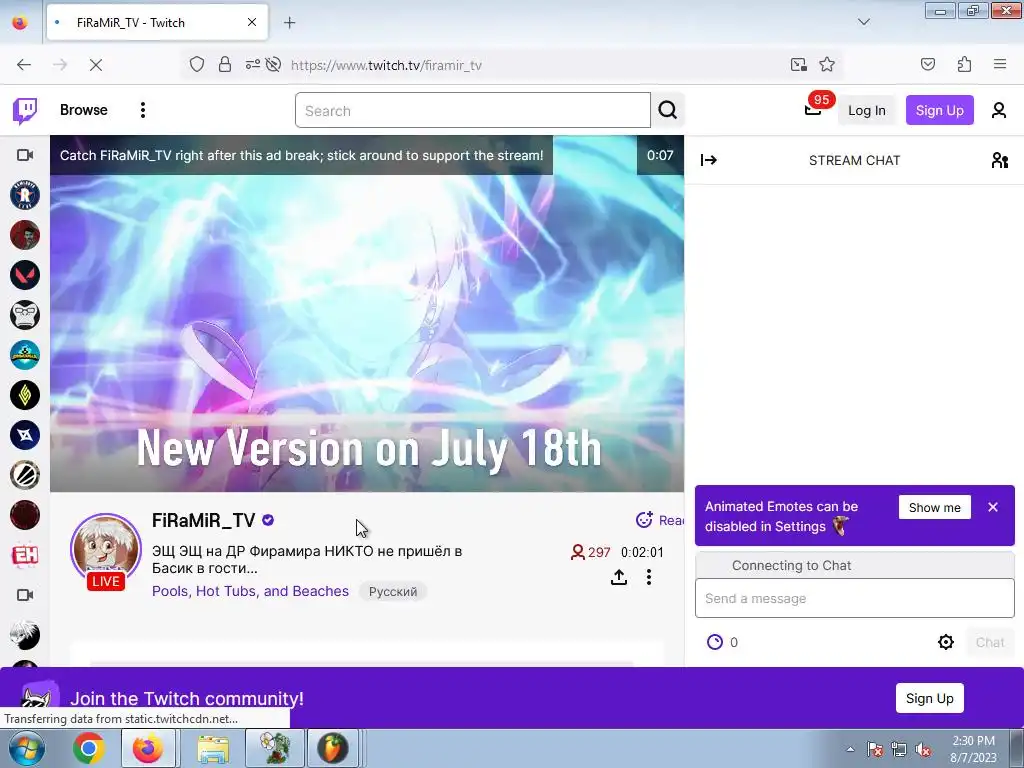
Task: Click the React emote button
Action: pyautogui.click(x=660, y=520)
